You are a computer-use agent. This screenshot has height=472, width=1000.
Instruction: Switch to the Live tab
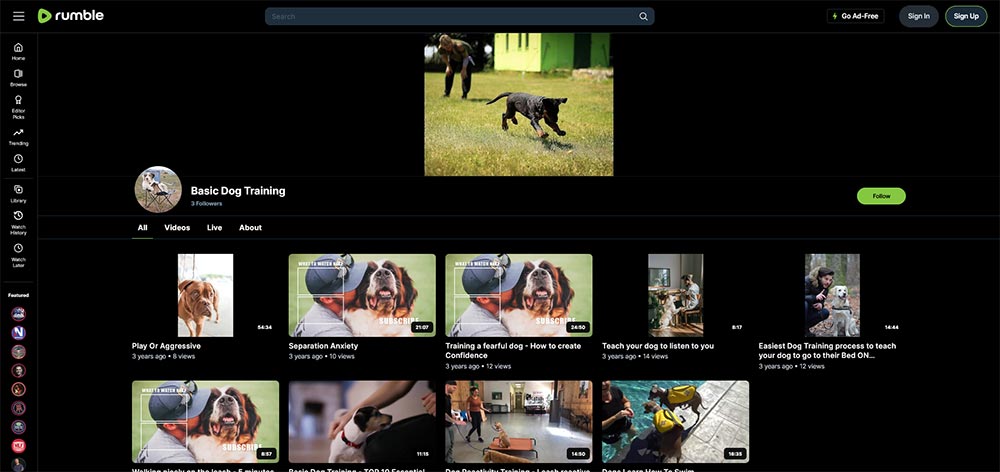(214, 228)
